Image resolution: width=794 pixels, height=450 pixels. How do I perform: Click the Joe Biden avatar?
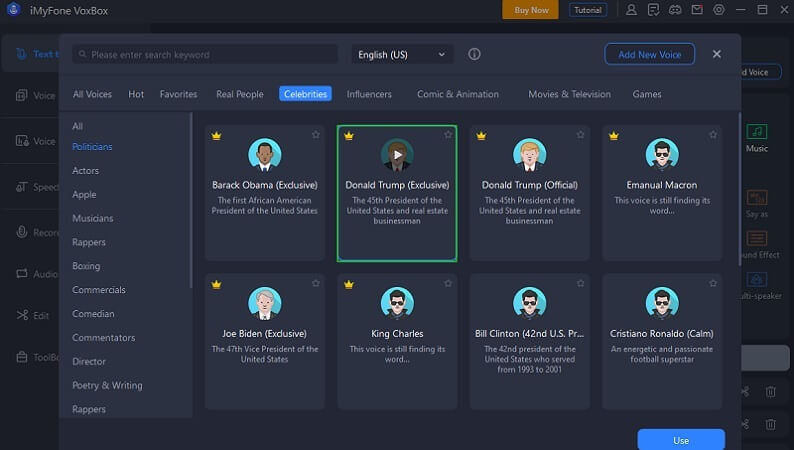point(264,303)
